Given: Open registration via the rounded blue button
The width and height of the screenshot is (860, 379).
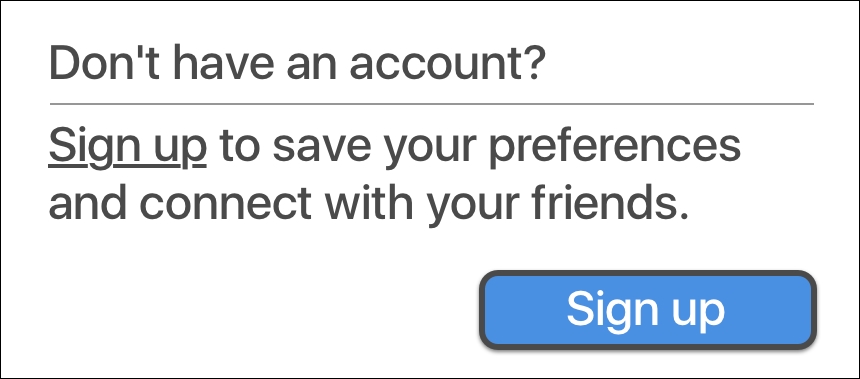Looking at the screenshot, I should (x=648, y=310).
